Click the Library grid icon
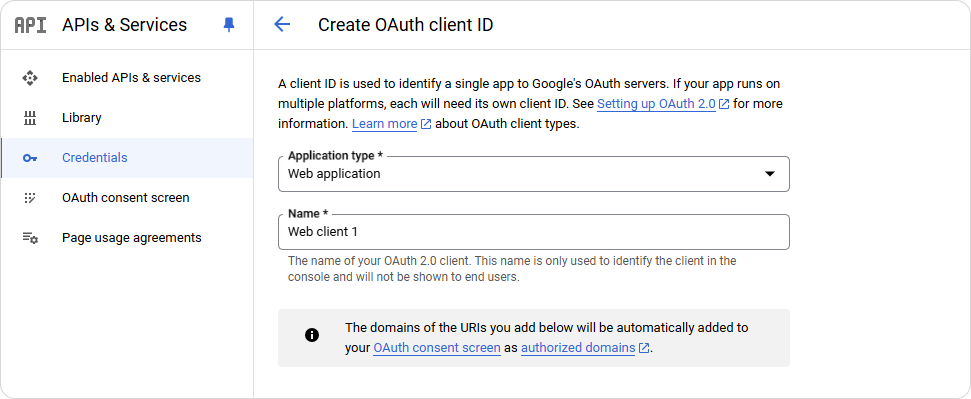 pyautogui.click(x=30, y=118)
